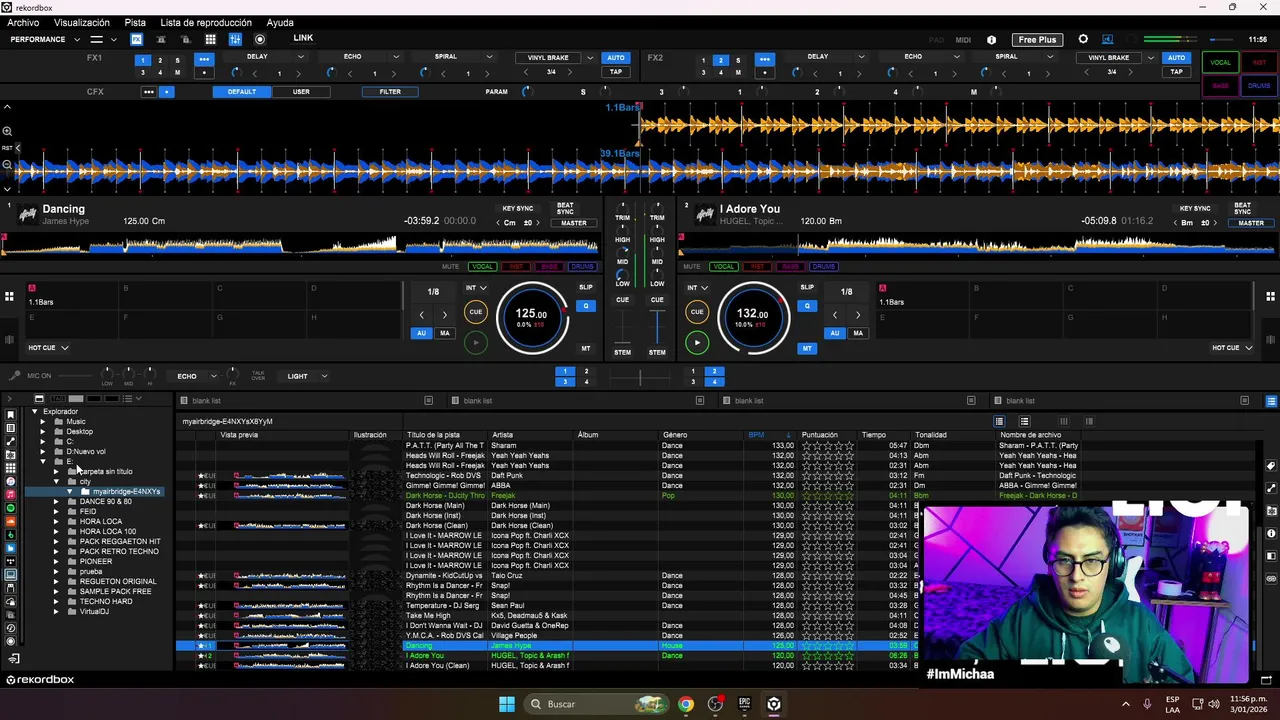Screen dimensions: 1280x720
Task: Click the CFX FILTER button
Action: coord(390,92)
